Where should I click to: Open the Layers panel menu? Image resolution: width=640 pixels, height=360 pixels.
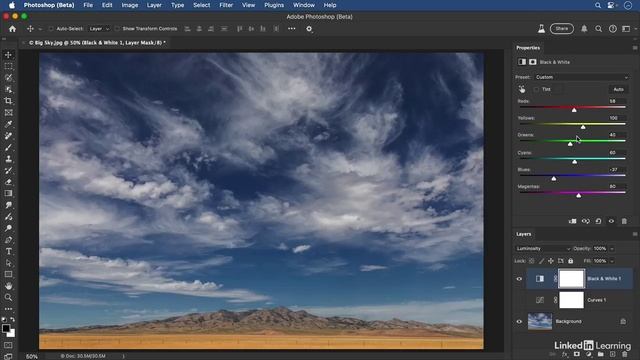pos(635,234)
